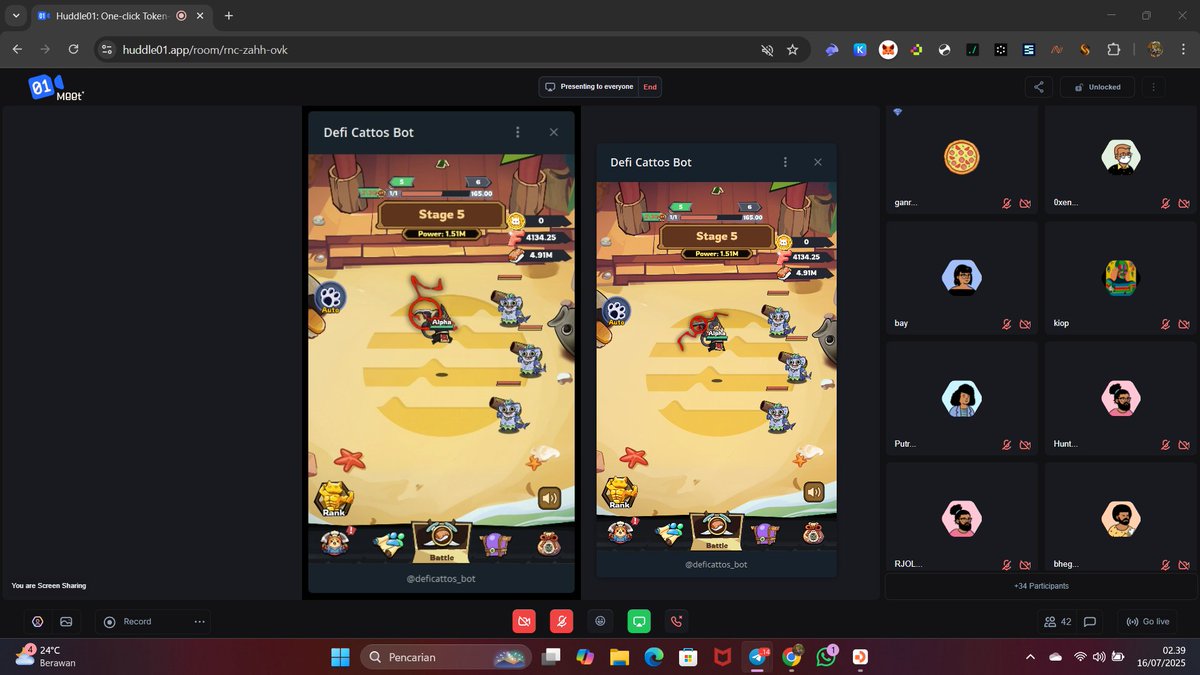Expand the +34 Participants row
The width and height of the screenshot is (1200, 675).
tap(1040, 585)
